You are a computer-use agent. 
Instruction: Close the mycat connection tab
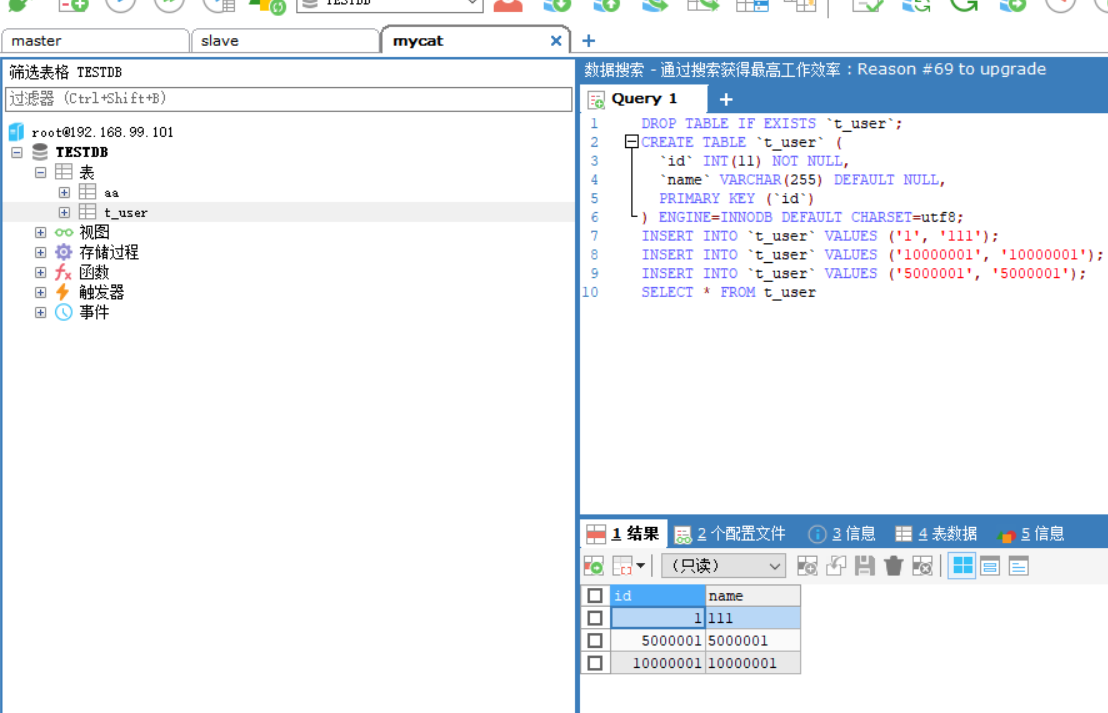556,41
